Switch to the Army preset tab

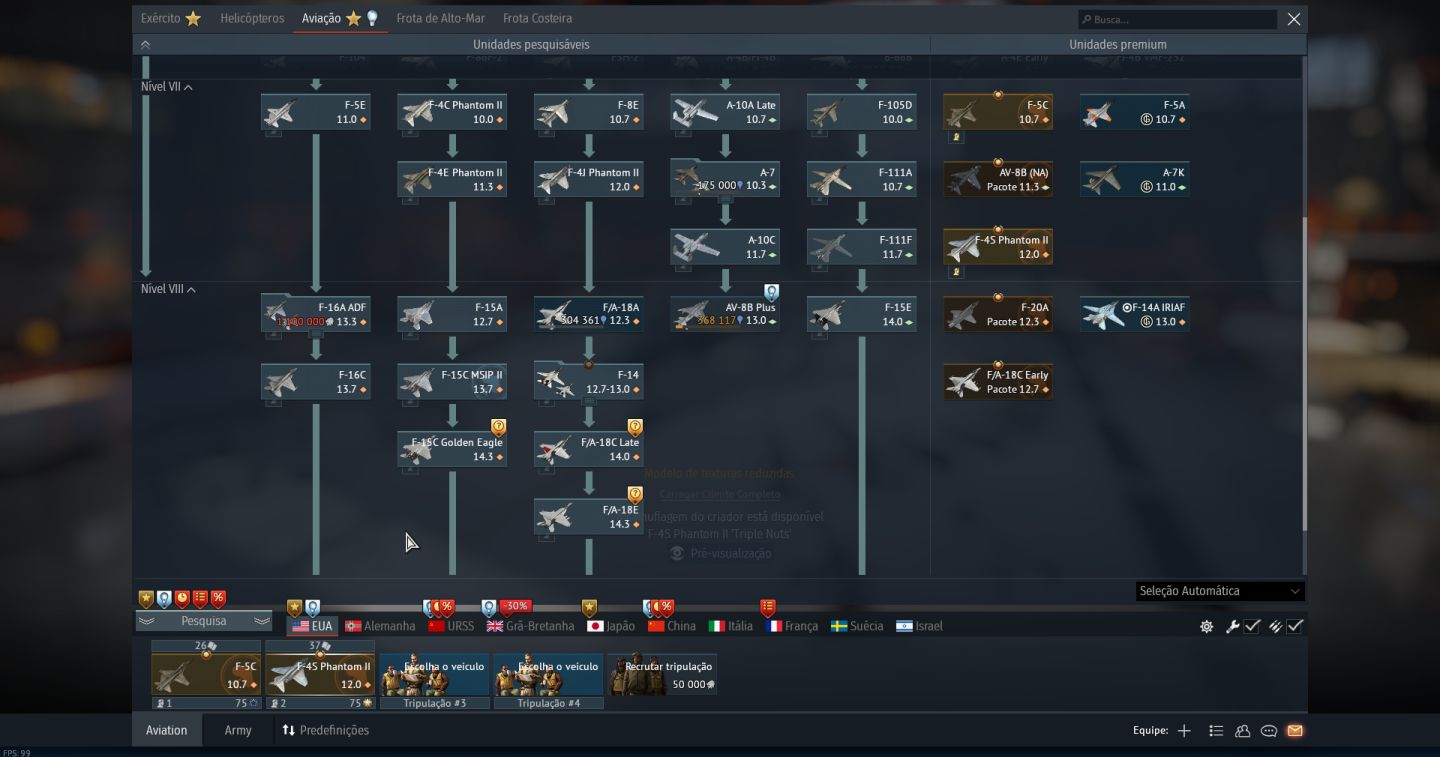(238, 731)
